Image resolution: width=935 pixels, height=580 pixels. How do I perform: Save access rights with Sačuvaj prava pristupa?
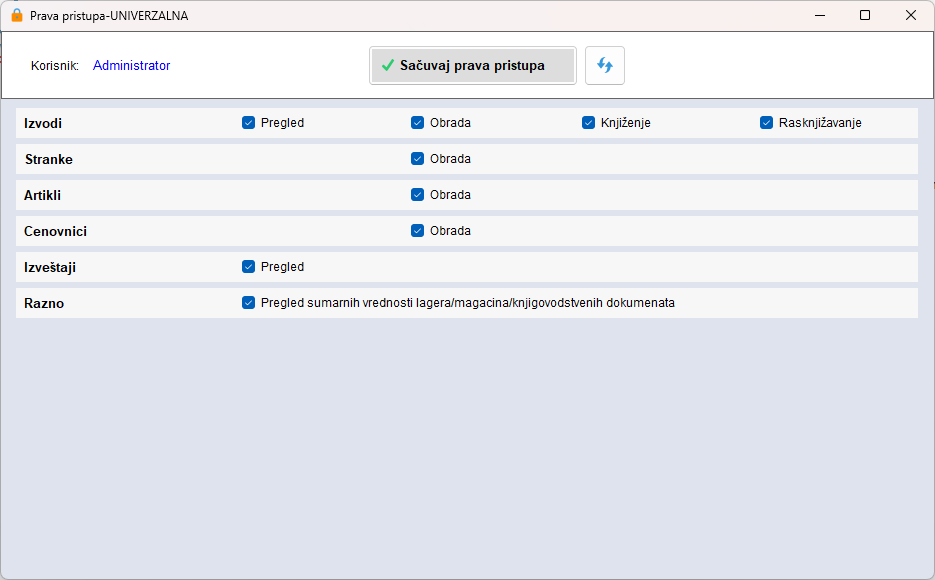tap(473, 66)
